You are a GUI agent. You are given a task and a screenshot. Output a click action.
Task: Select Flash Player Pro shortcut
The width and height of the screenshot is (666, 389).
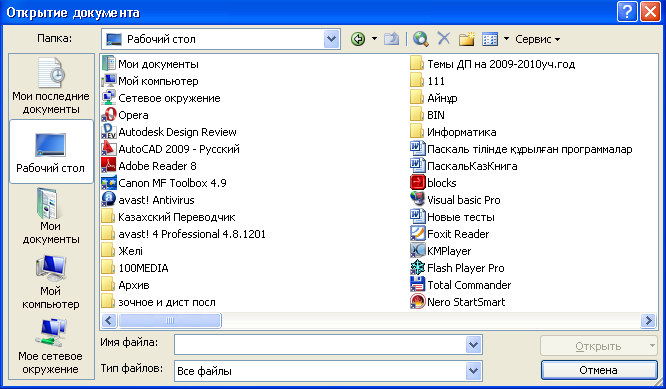tap(457, 268)
